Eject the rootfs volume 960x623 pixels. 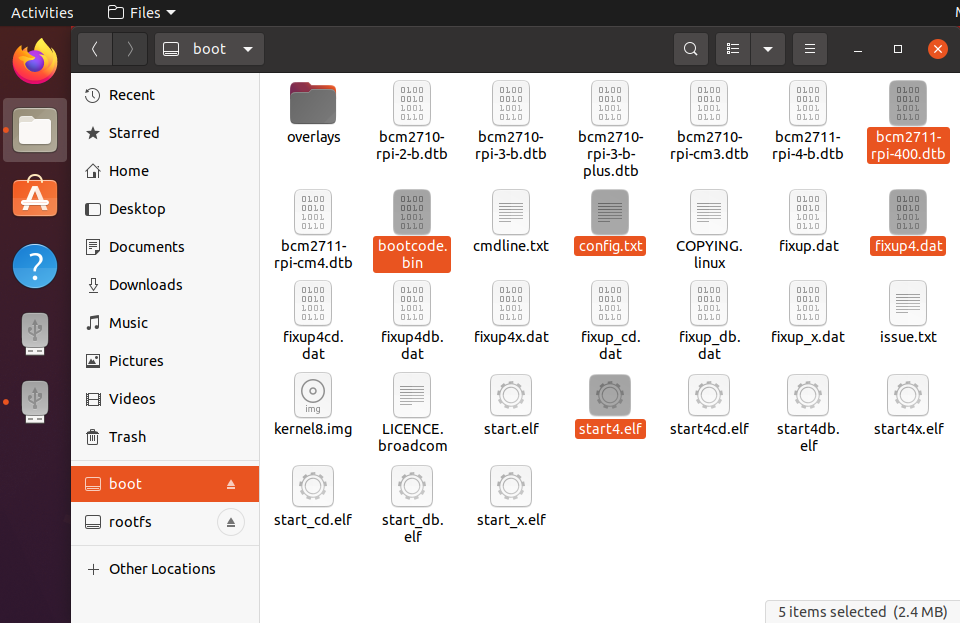pos(231,522)
